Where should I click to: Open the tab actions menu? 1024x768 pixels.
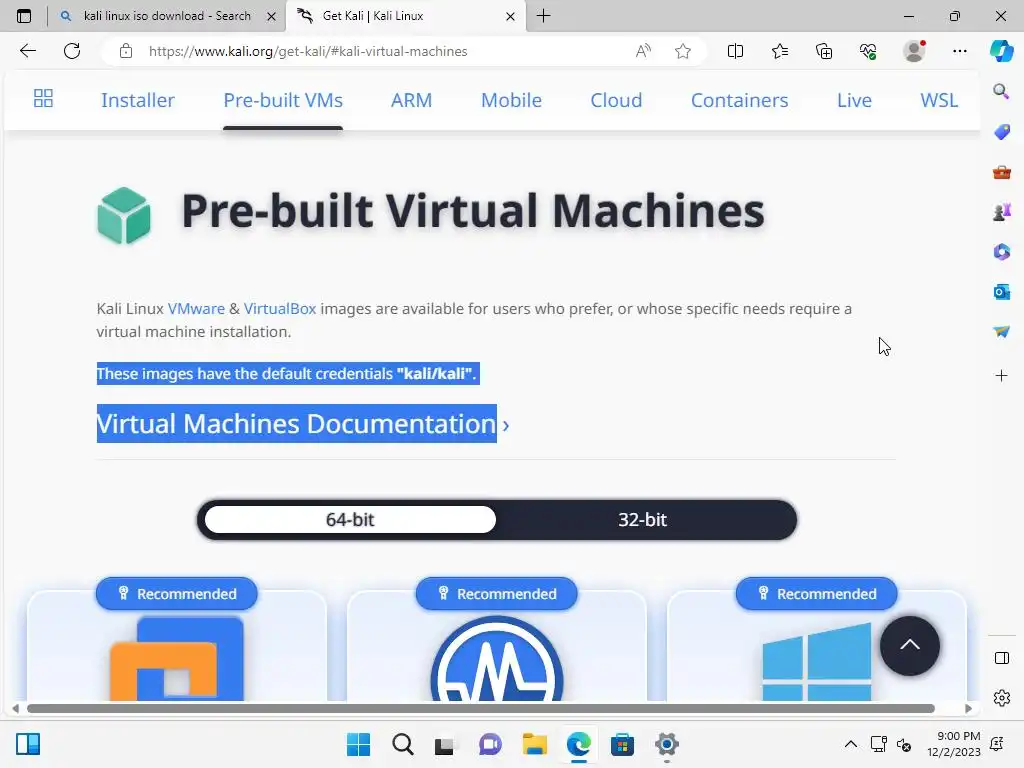(24, 16)
